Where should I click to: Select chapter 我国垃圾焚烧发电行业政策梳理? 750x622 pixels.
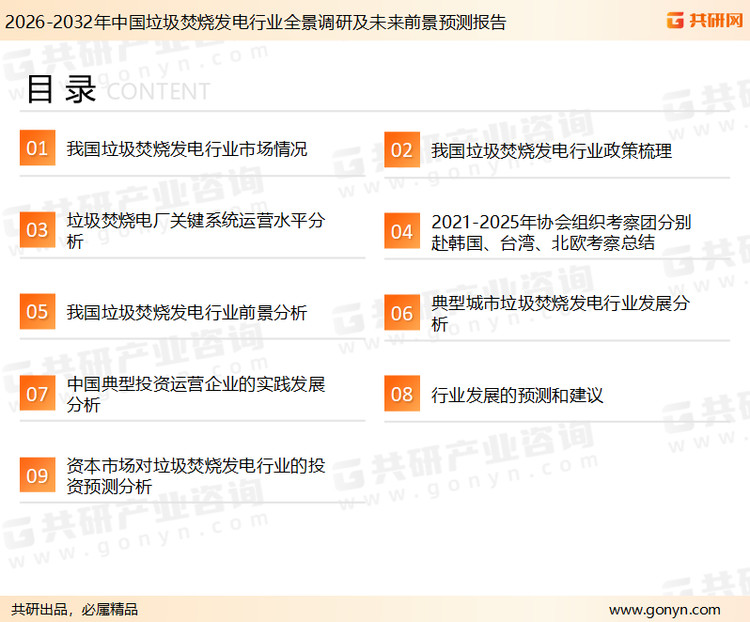click(551, 151)
